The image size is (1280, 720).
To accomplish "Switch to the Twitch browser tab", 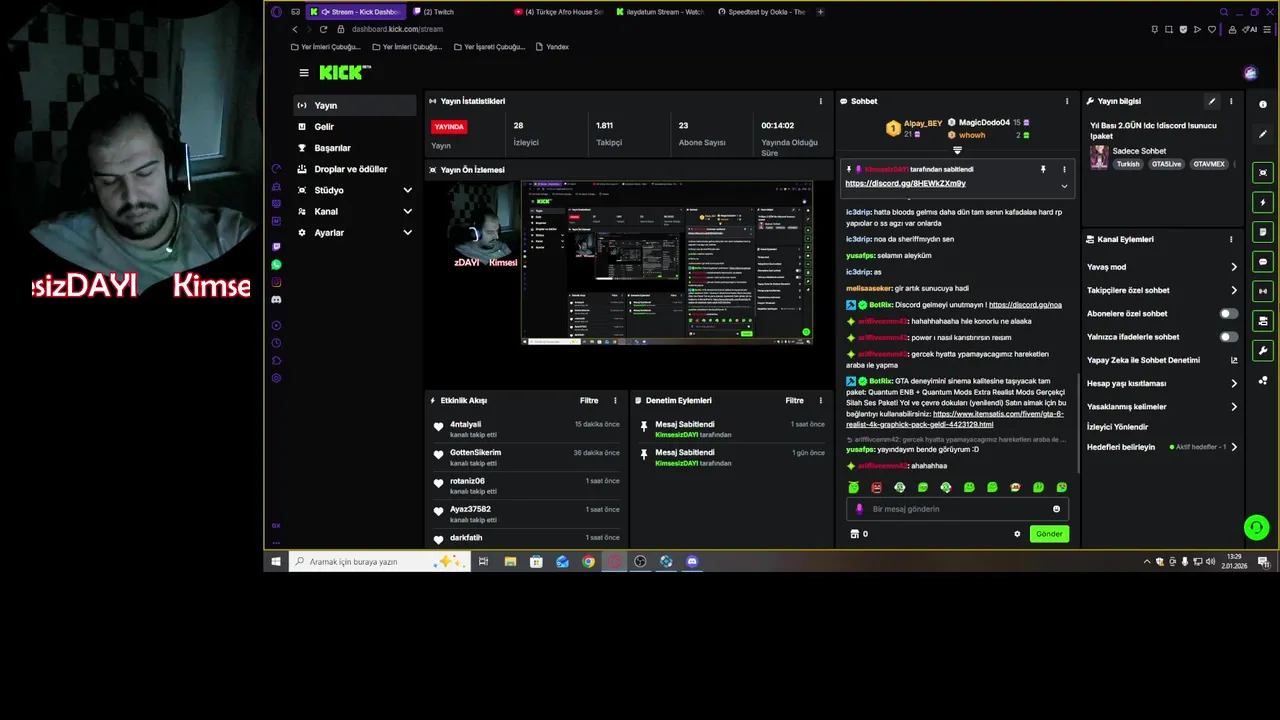I will 457,12.
